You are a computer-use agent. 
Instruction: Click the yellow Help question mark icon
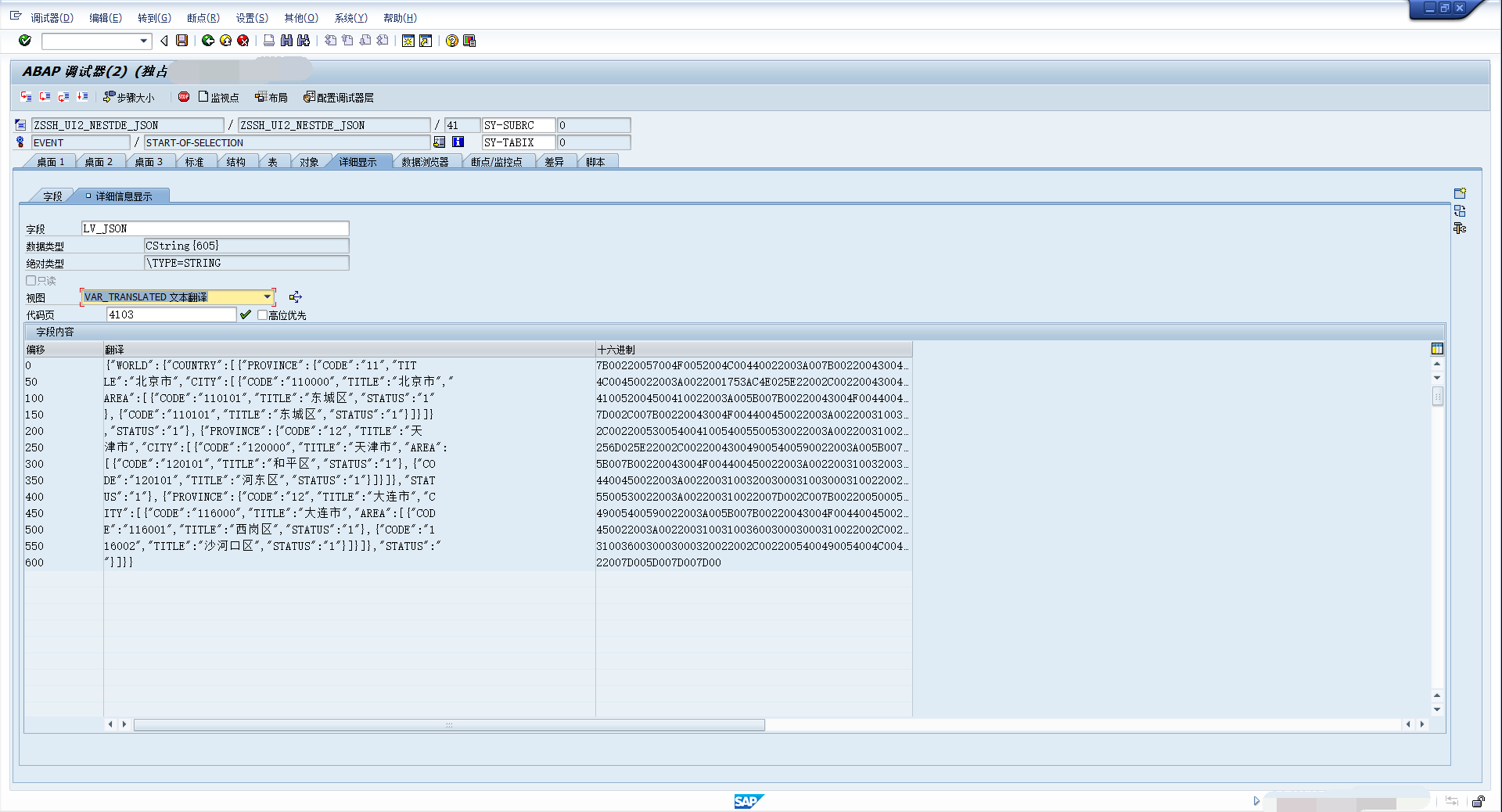click(452, 41)
